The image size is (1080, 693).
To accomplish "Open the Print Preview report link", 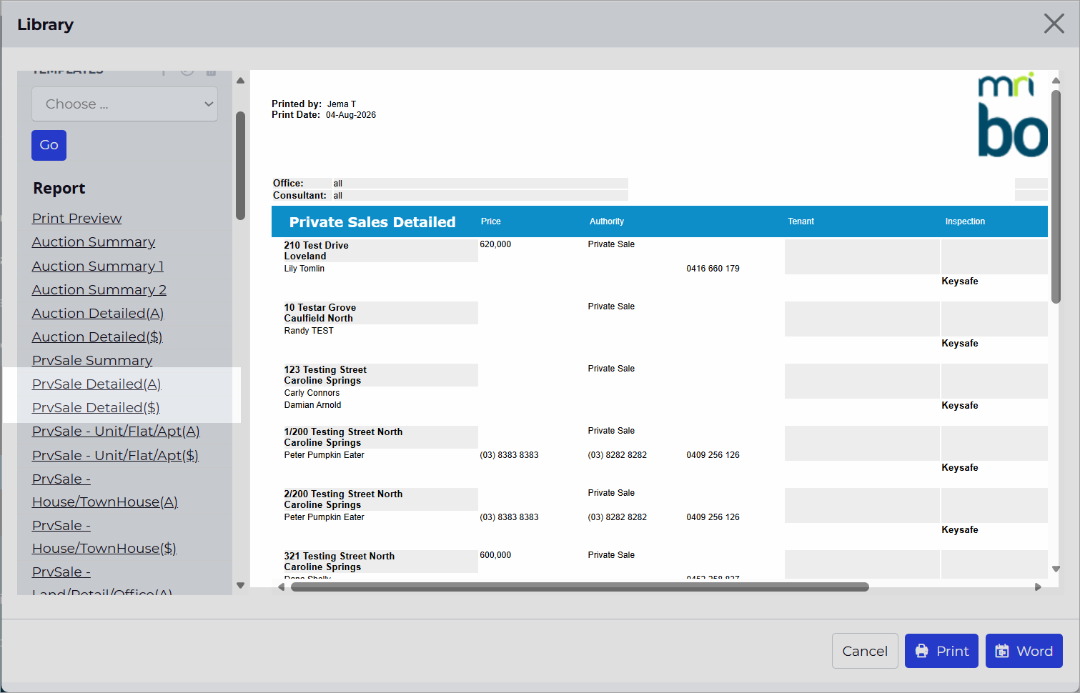I will tap(76, 218).
